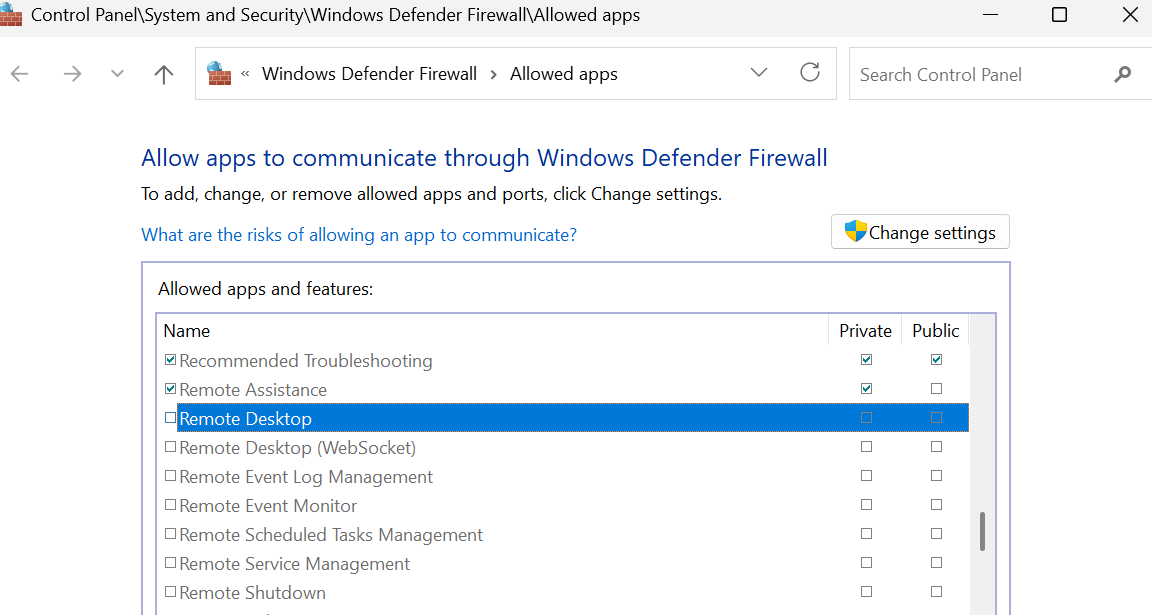Open the risks of allowing an app link
Viewport: 1152px width, 615px height.
359,234
